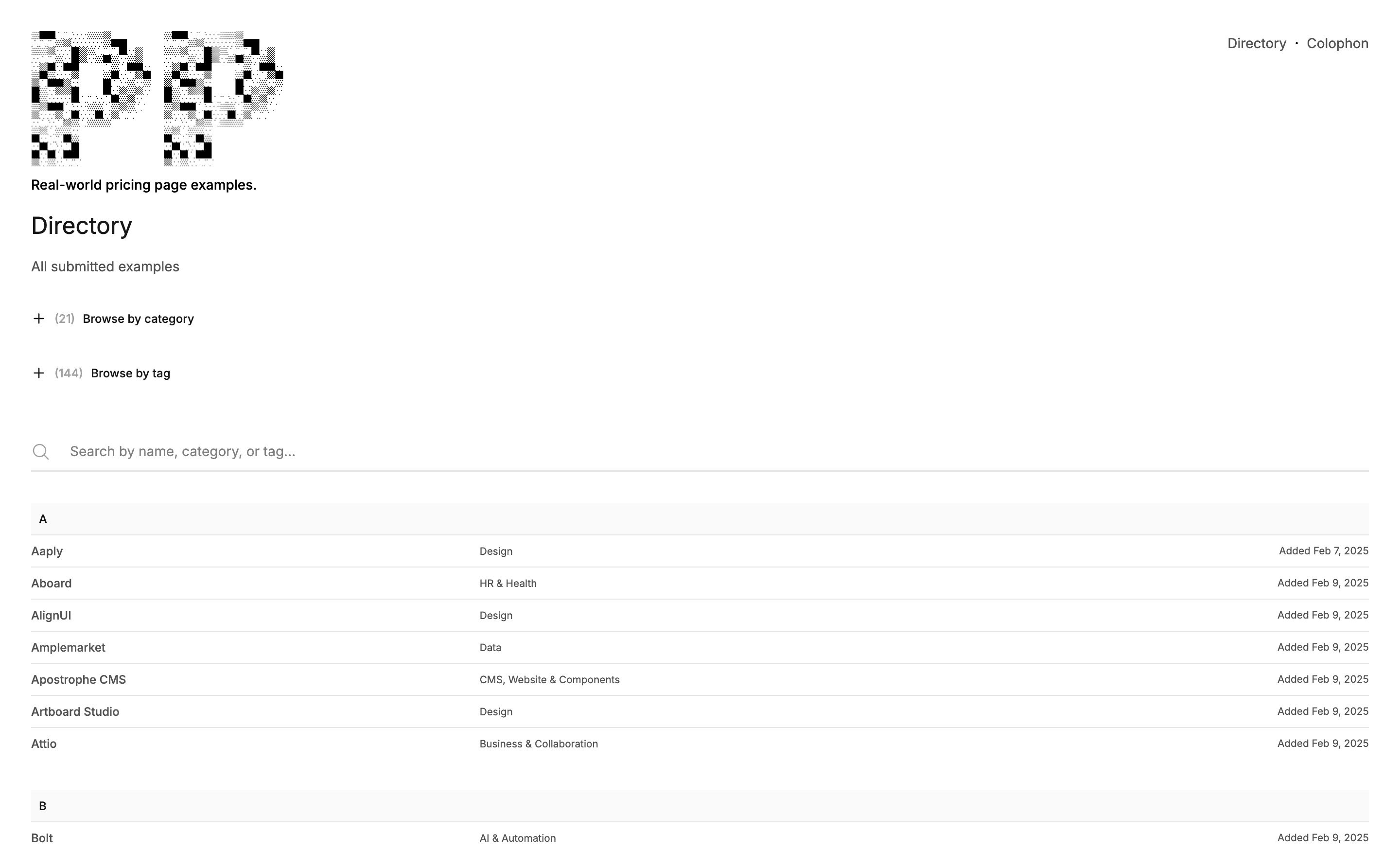The height and width of the screenshot is (851, 1400).
Task: Click AI & Automation category text
Action: (x=517, y=838)
